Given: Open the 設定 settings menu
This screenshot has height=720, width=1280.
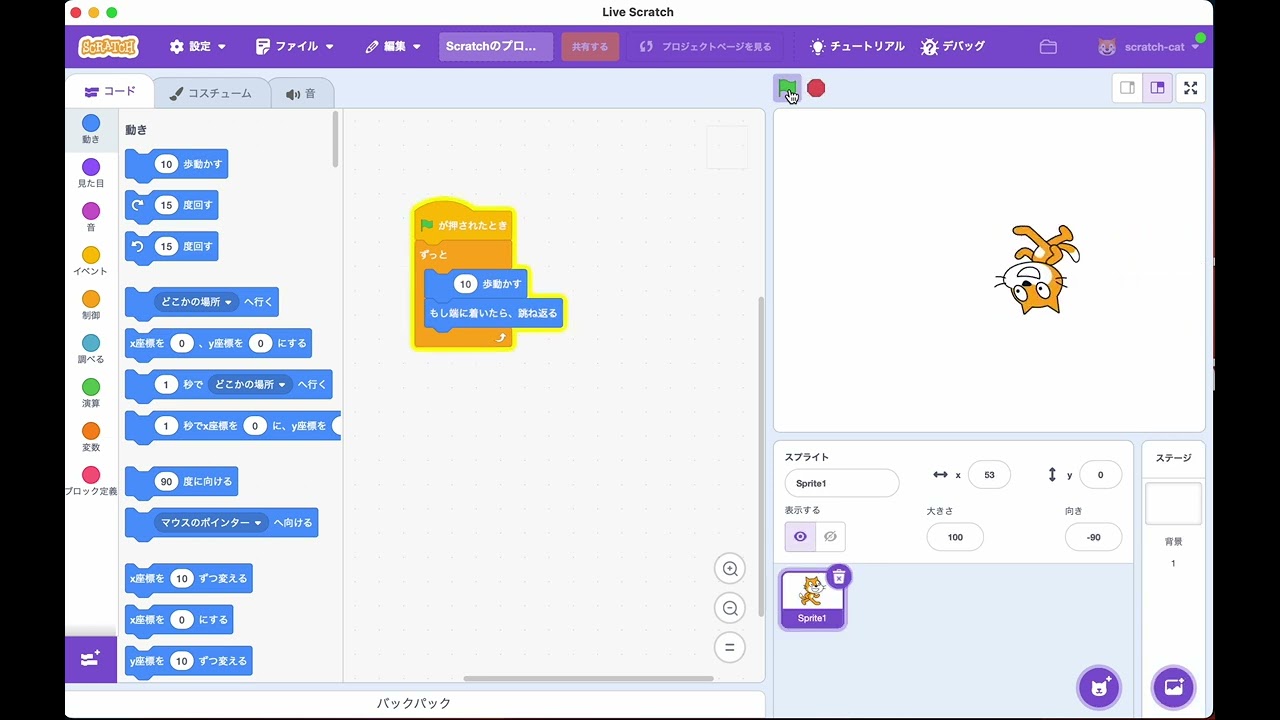Looking at the screenshot, I should click(x=198, y=47).
